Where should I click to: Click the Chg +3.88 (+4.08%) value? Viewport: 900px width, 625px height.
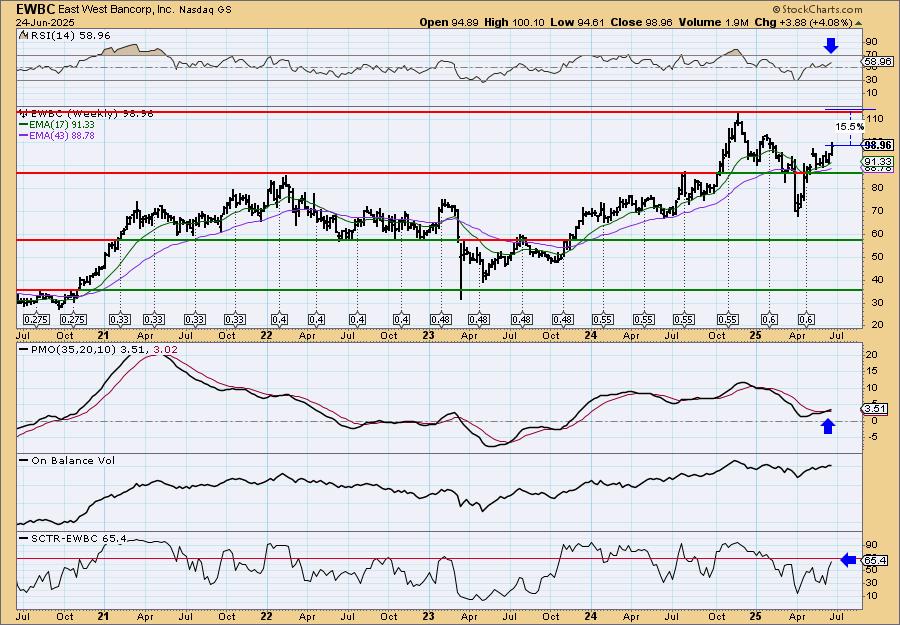804,22
